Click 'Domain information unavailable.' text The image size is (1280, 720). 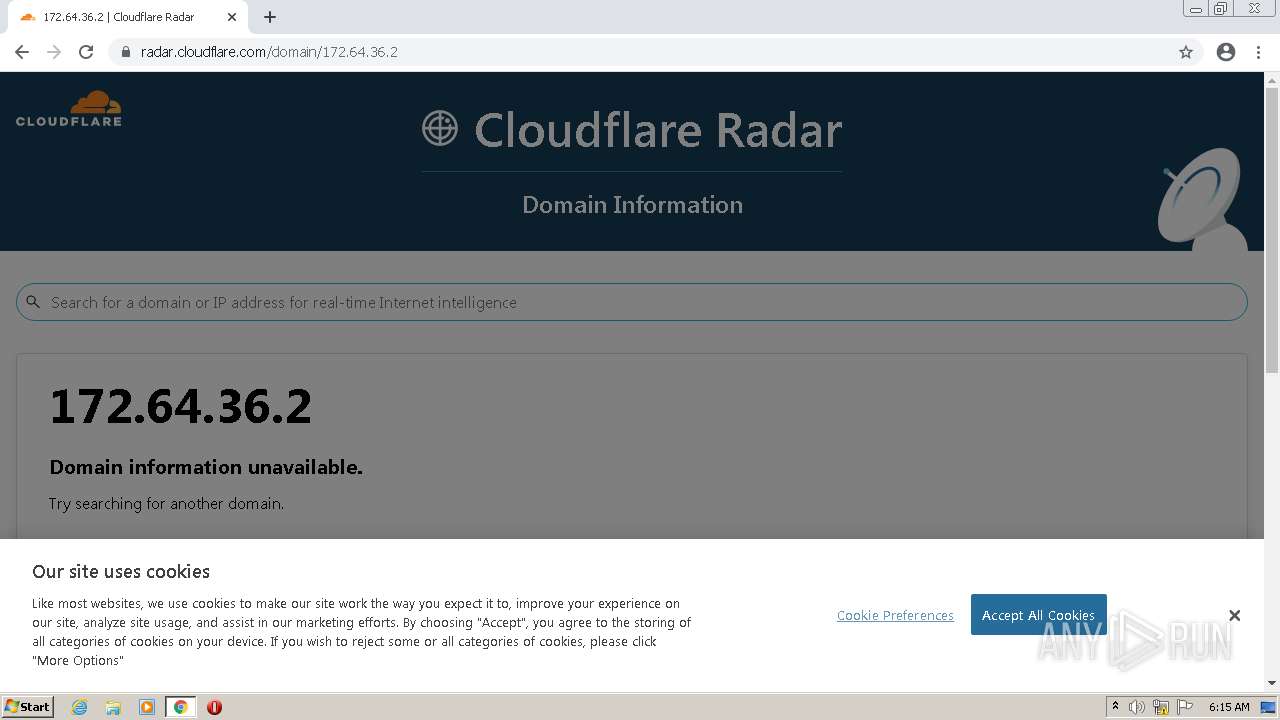pyautogui.click(x=206, y=467)
